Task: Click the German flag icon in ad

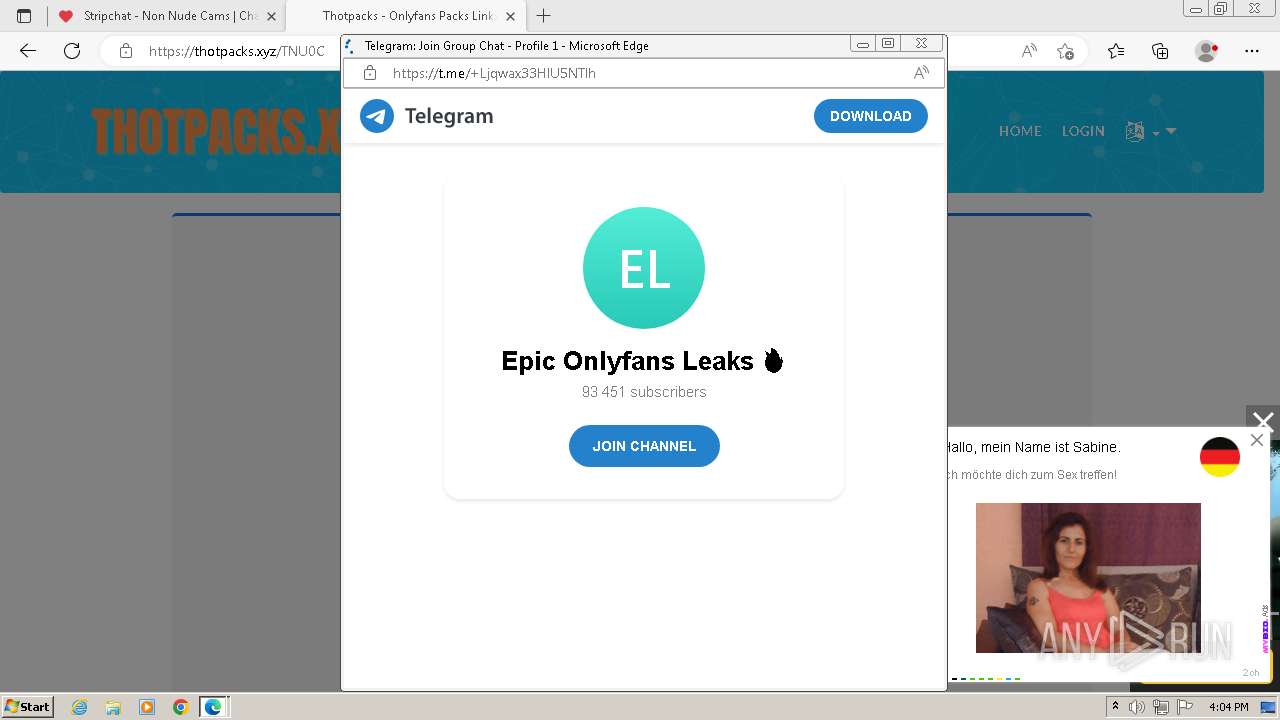Action: [x=1220, y=457]
